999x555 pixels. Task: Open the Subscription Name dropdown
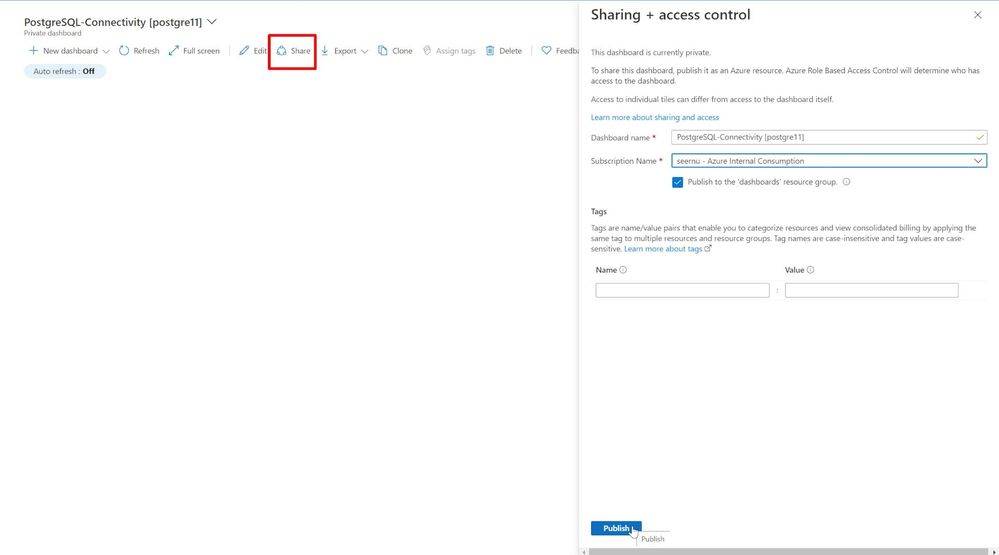point(829,161)
